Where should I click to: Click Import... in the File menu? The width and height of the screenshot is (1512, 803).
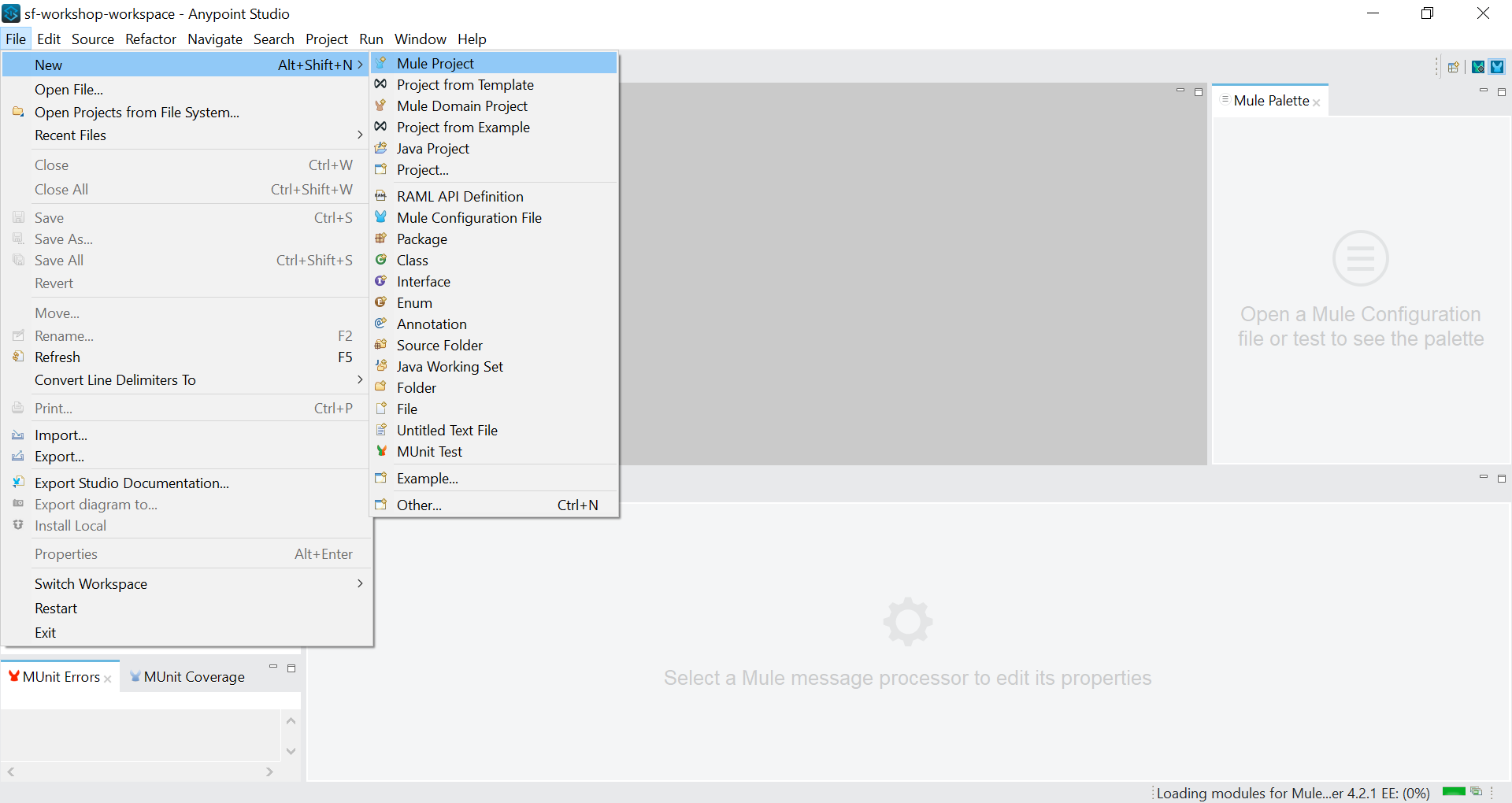61,435
